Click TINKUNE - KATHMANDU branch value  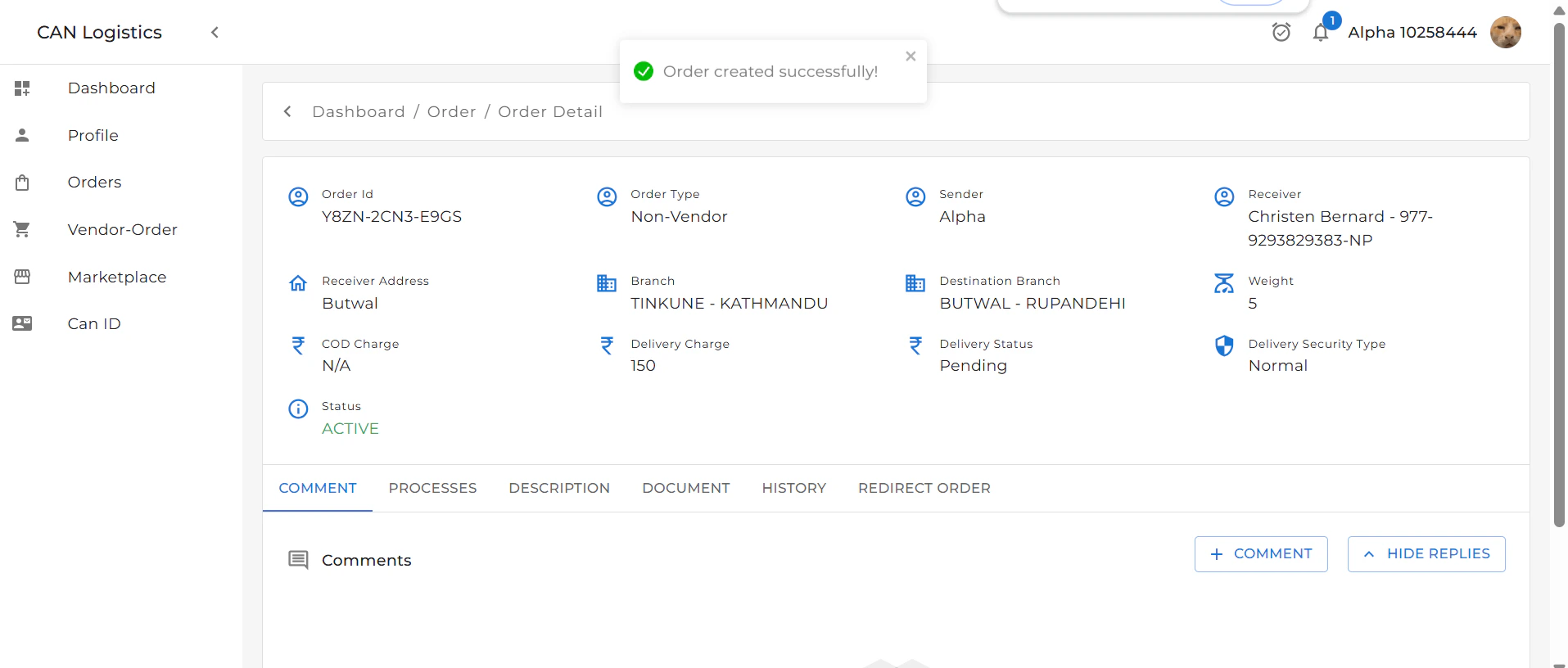pos(729,304)
